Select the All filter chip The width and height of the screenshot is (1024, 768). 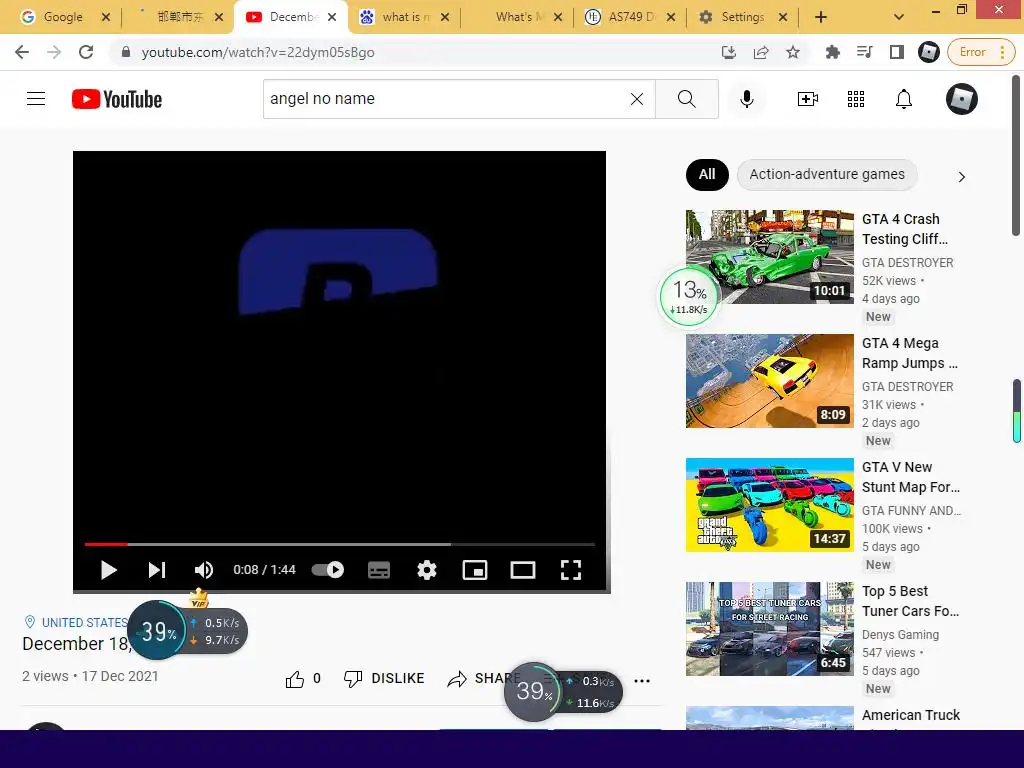tap(707, 174)
